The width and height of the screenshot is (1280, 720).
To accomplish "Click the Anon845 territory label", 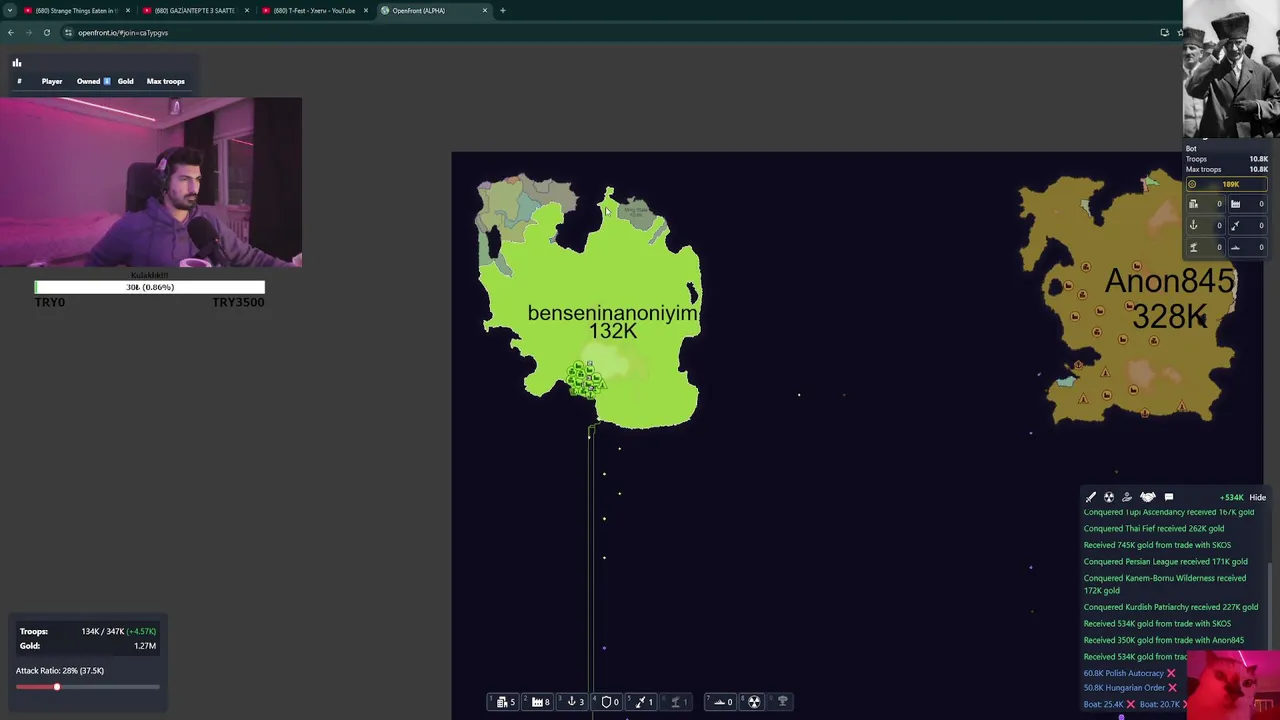I will [x=1169, y=298].
